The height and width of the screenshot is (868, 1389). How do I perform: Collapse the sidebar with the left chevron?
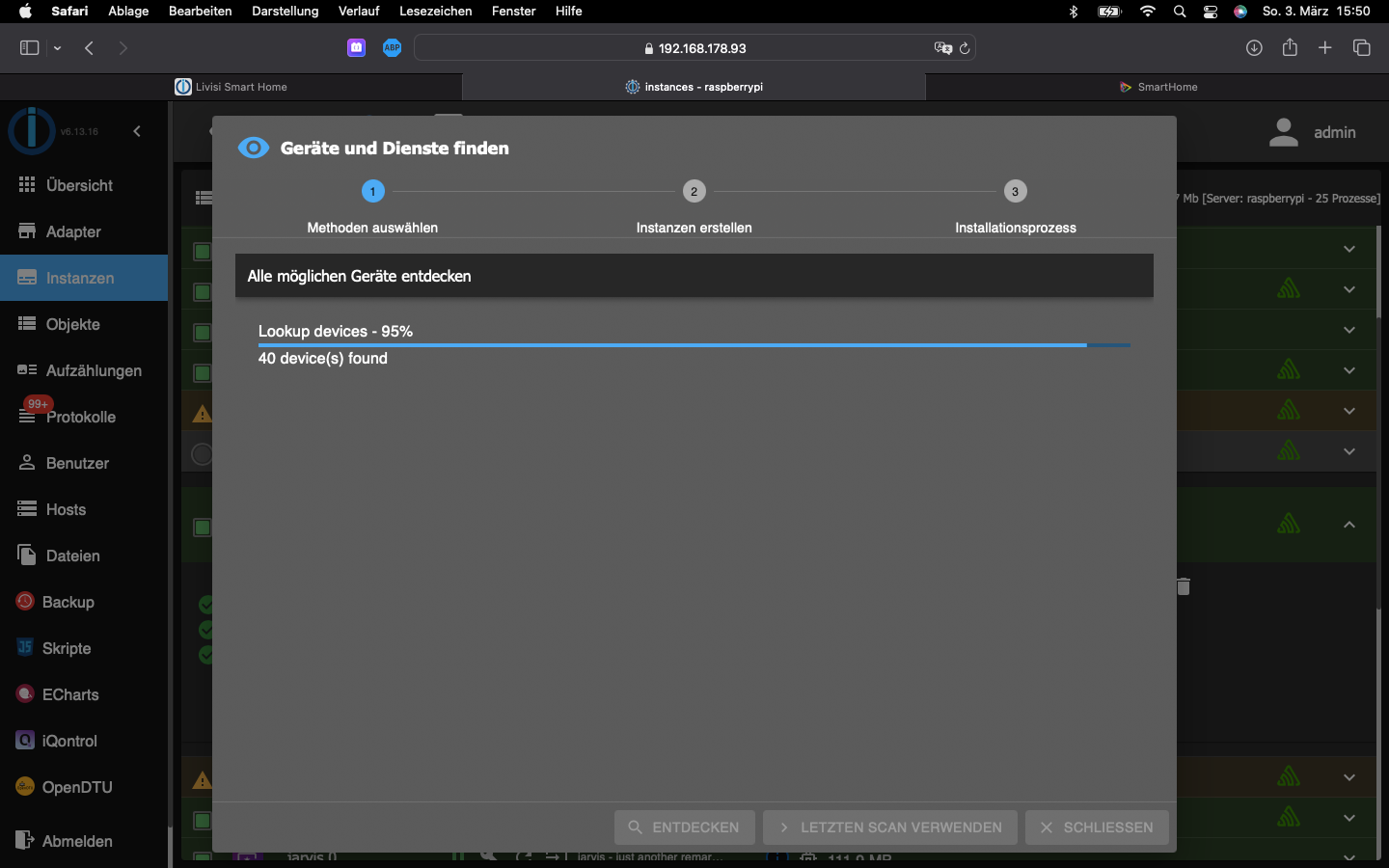click(x=137, y=131)
